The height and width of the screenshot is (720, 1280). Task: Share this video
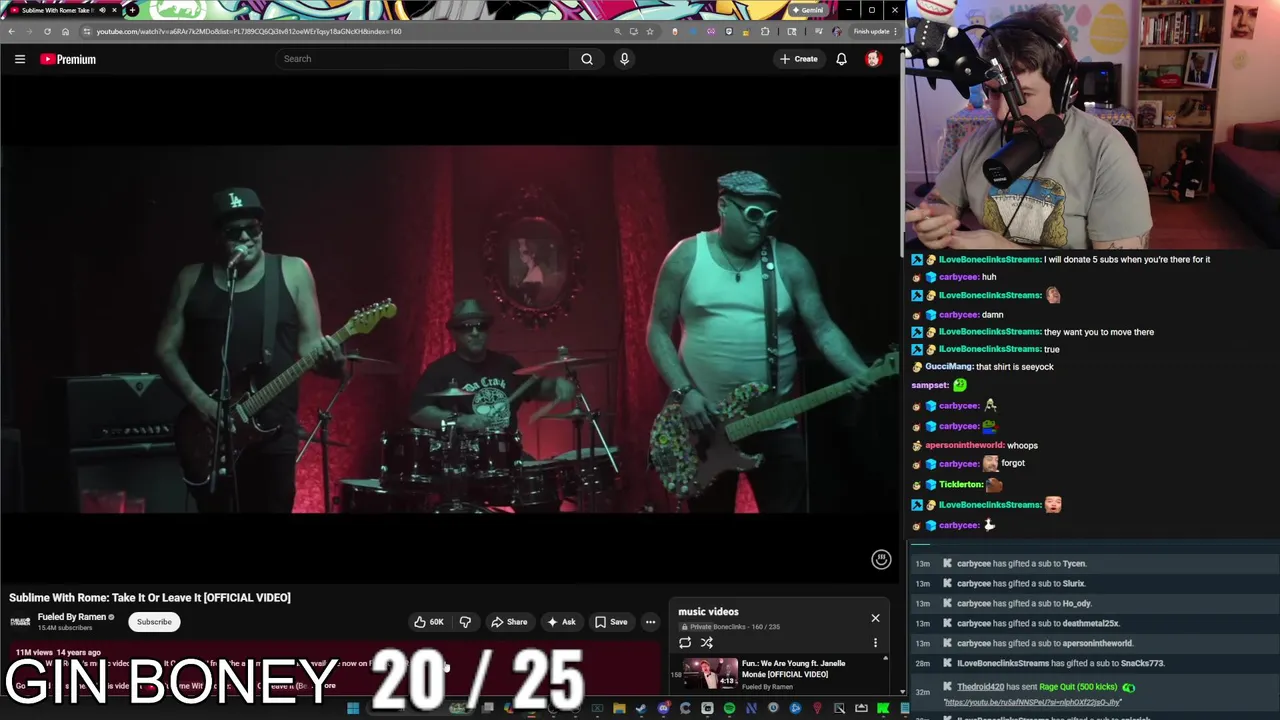coord(509,622)
